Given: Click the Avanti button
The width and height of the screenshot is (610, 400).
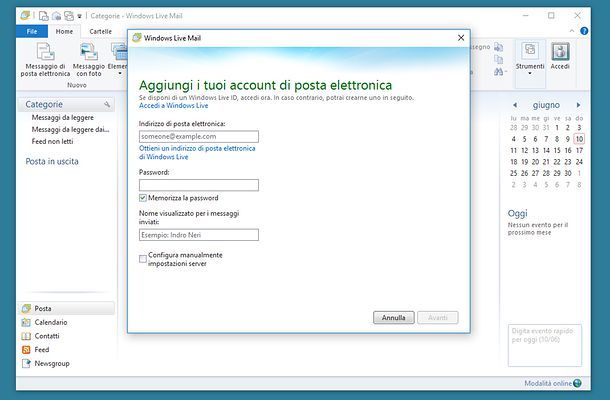Looking at the screenshot, I should click(x=438, y=318).
